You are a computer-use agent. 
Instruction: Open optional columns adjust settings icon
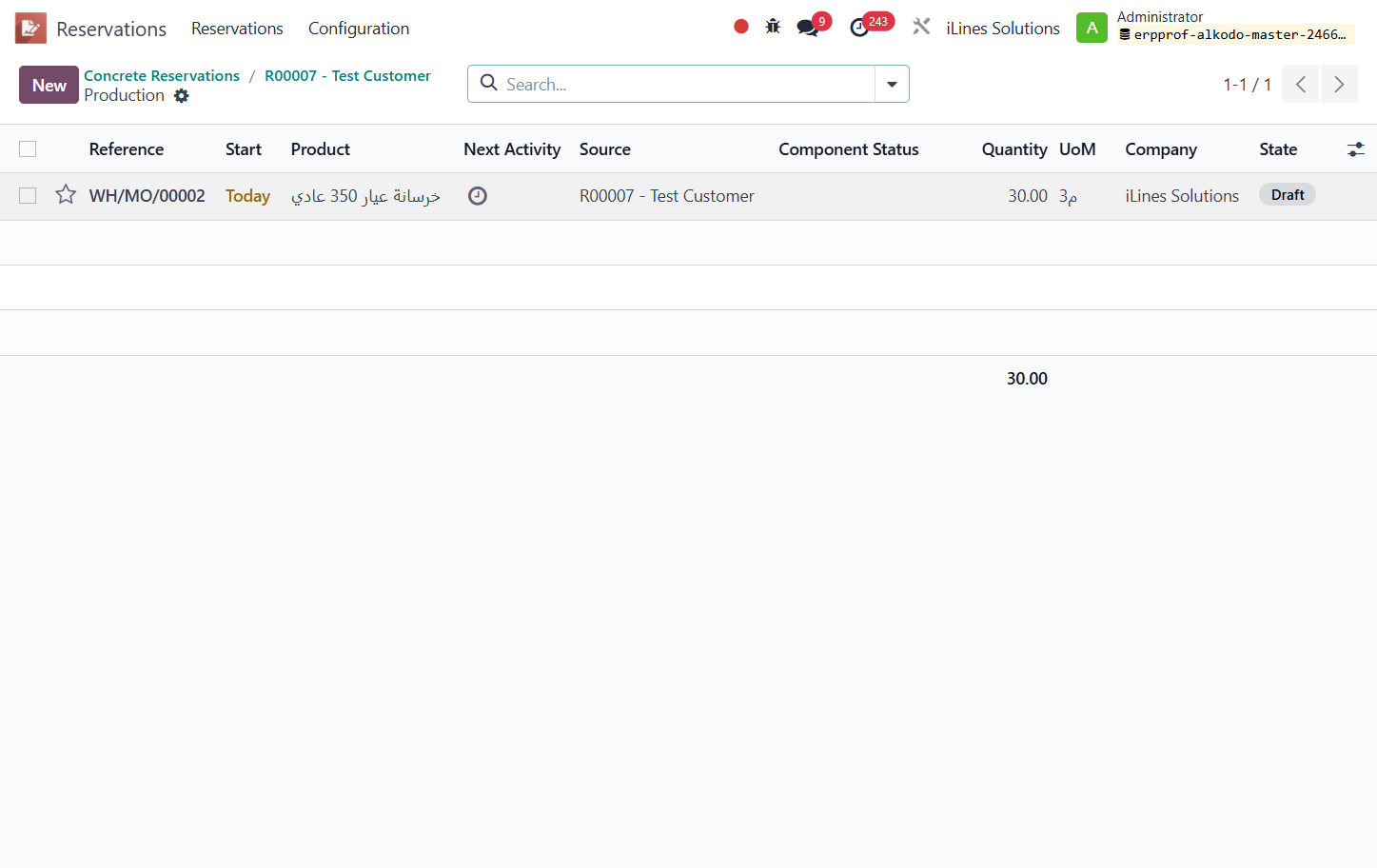1356,149
